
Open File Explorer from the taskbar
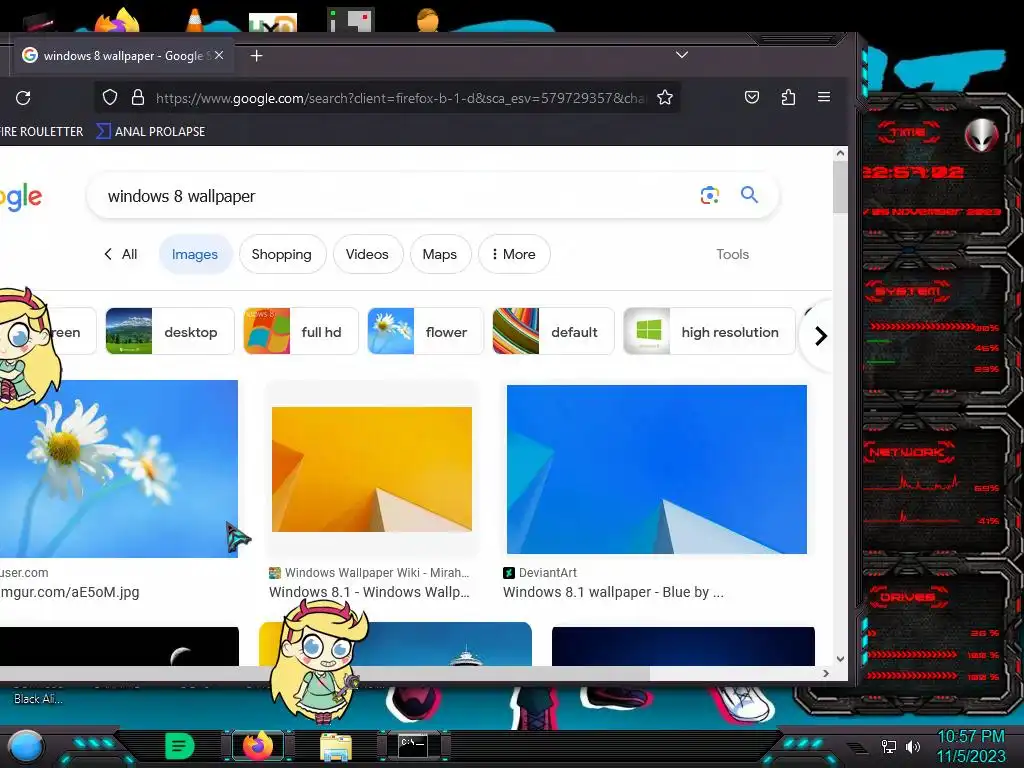pos(336,746)
